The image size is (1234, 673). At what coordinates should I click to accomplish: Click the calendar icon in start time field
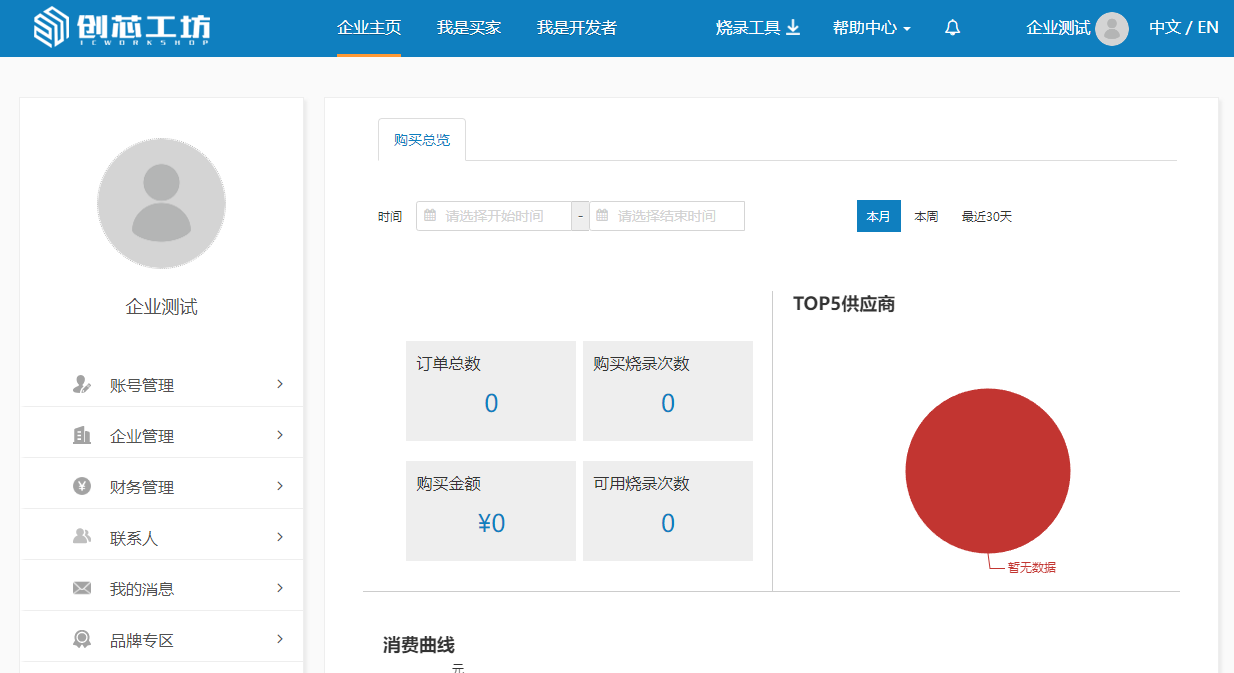point(430,215)
